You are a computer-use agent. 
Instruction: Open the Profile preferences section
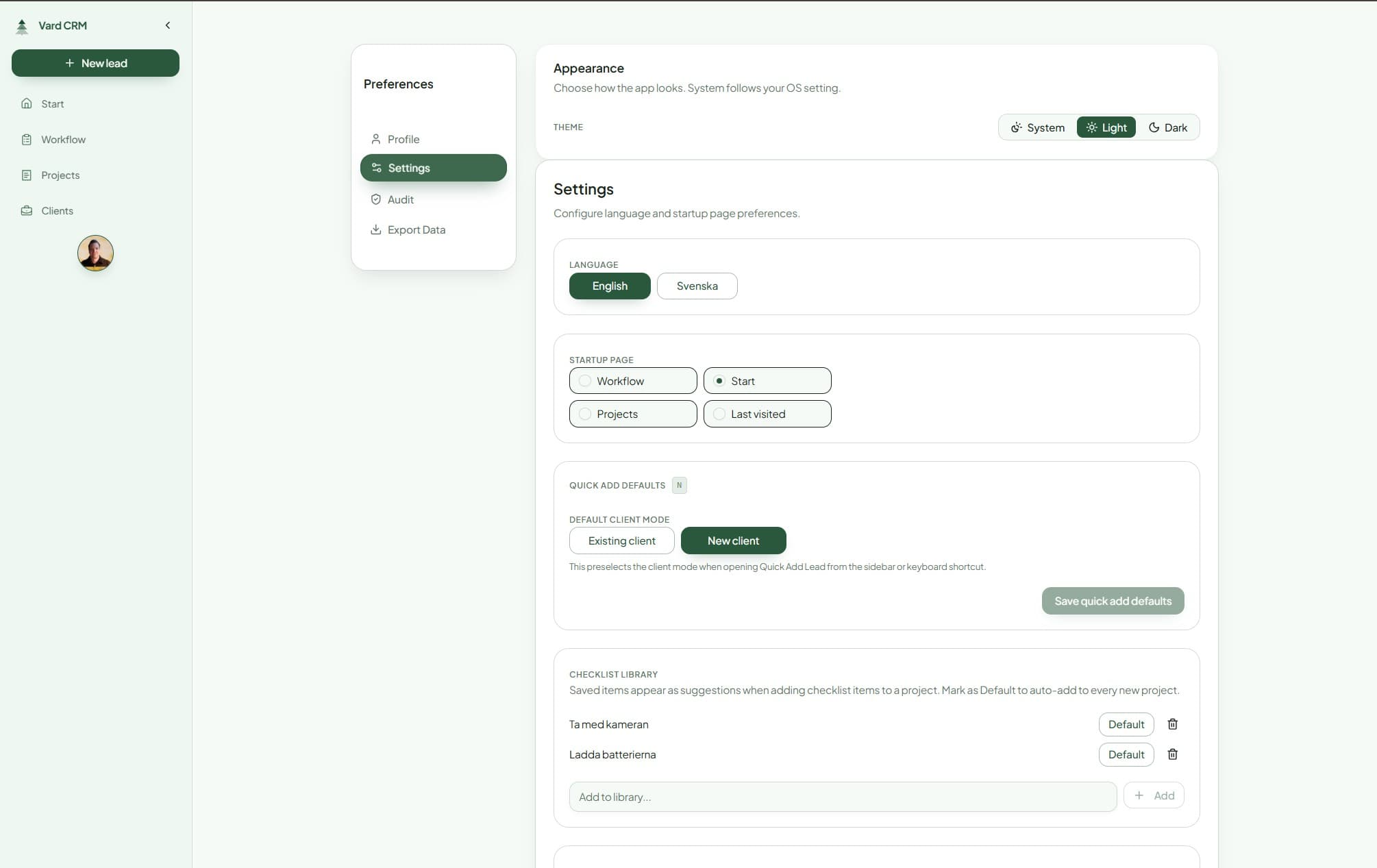pos(404,139)
